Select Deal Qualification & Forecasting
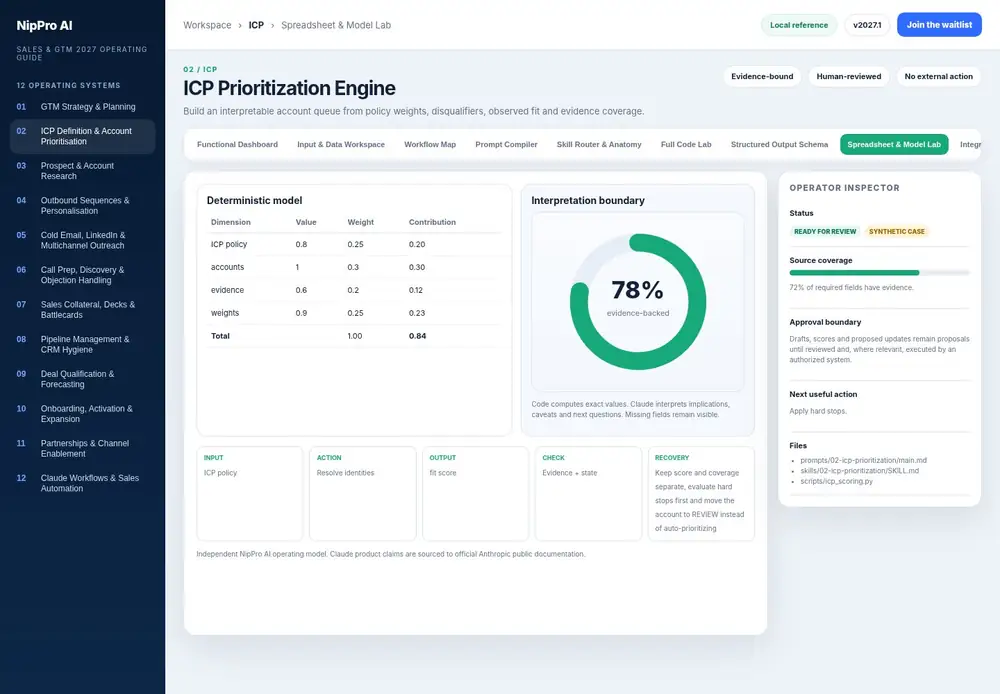This screenshot has height=694, width=1000. point(82,379)
